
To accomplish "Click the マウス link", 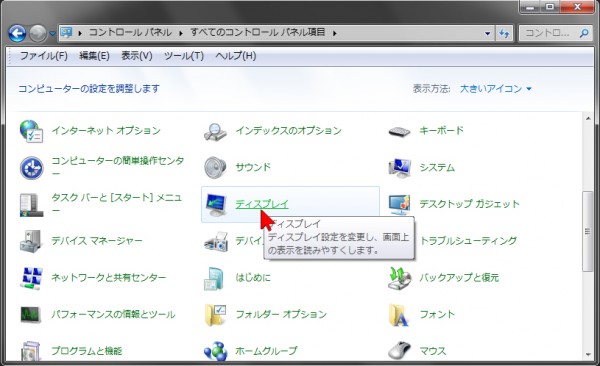I will click(x=433, y=351).
